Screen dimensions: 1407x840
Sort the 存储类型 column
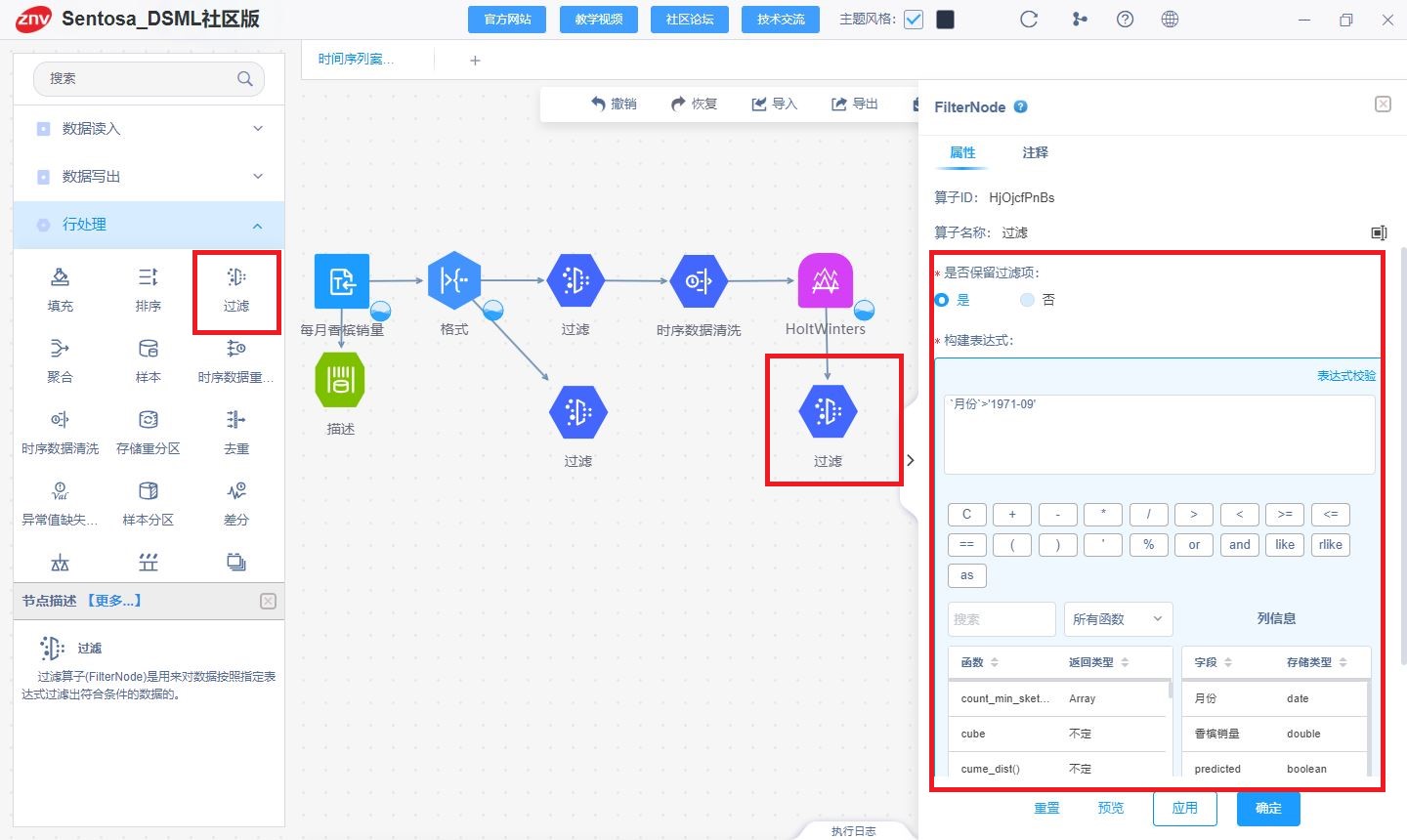1343,662
